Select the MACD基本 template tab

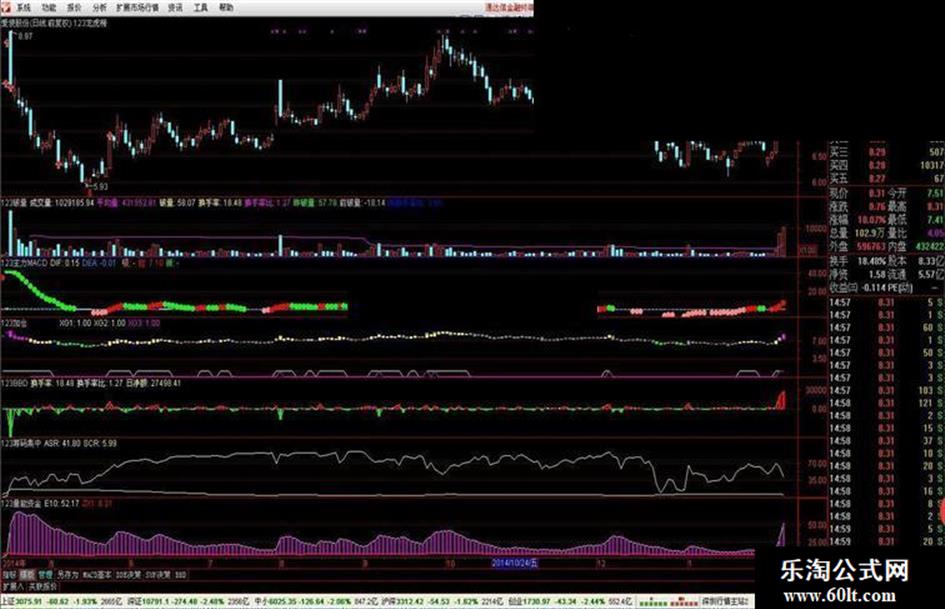[96, 575]
